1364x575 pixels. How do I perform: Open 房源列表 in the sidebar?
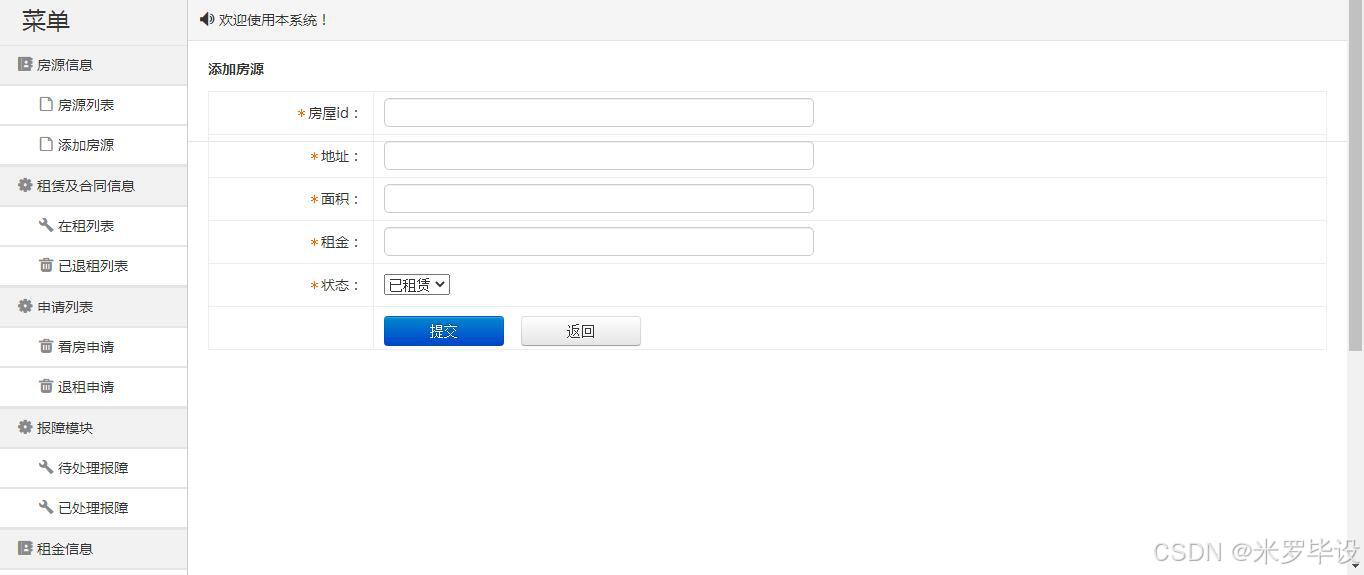93,105
